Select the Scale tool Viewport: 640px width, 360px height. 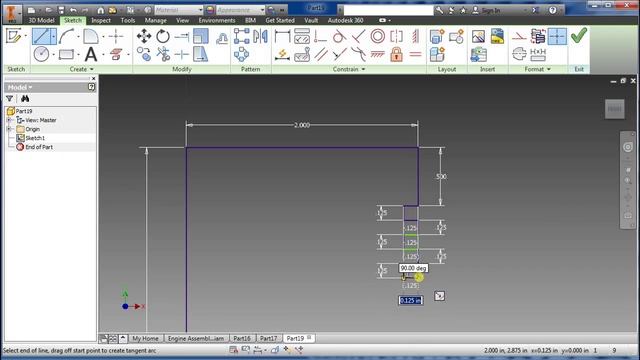[201, 36]
